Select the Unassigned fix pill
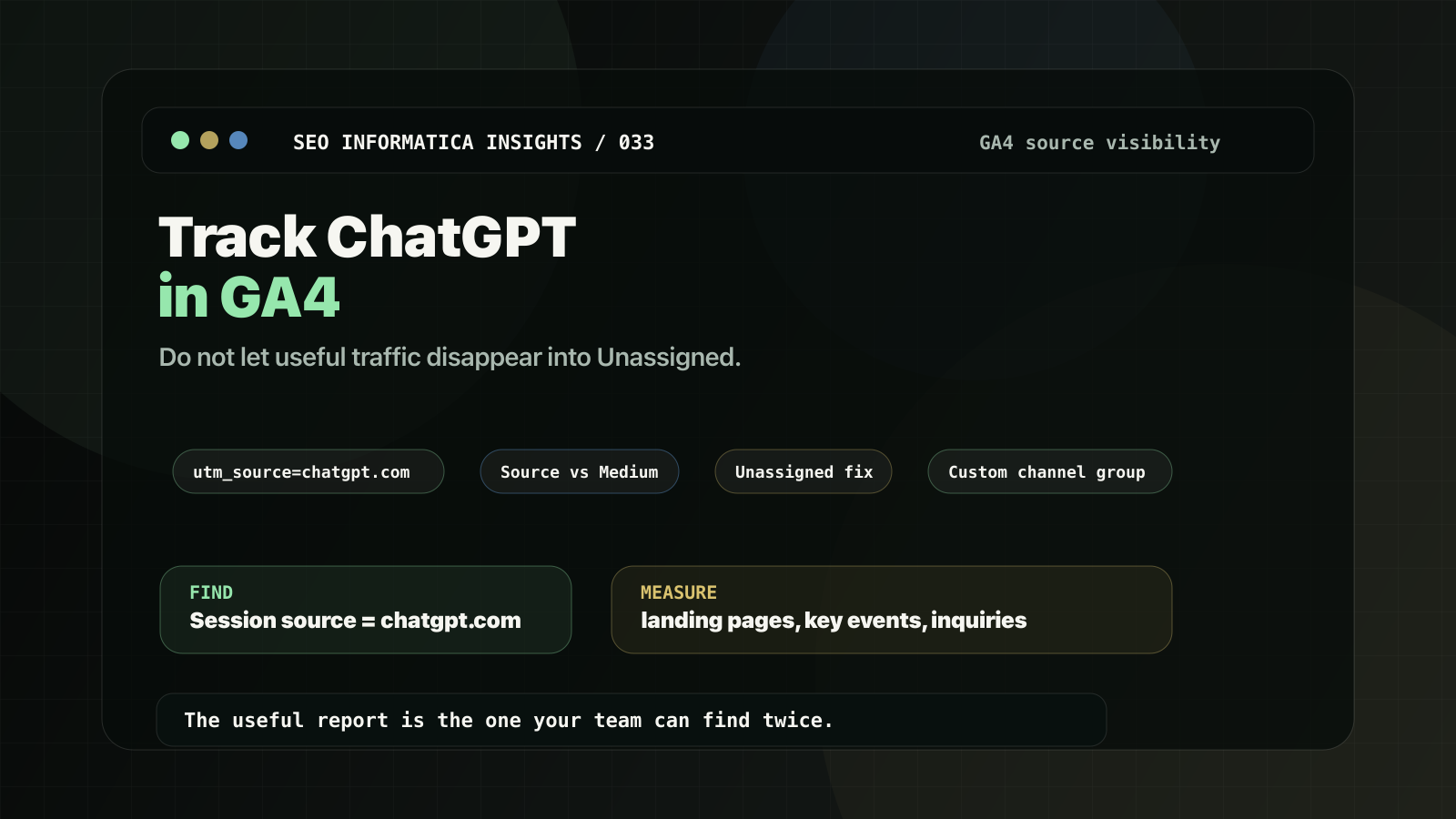 pos(804,471)
